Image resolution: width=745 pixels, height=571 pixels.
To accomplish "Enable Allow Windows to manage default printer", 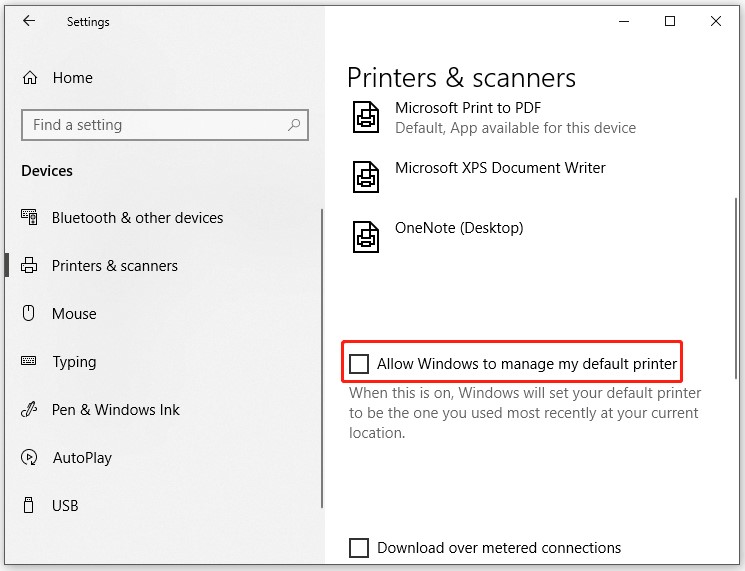I will tap(359, 364).
